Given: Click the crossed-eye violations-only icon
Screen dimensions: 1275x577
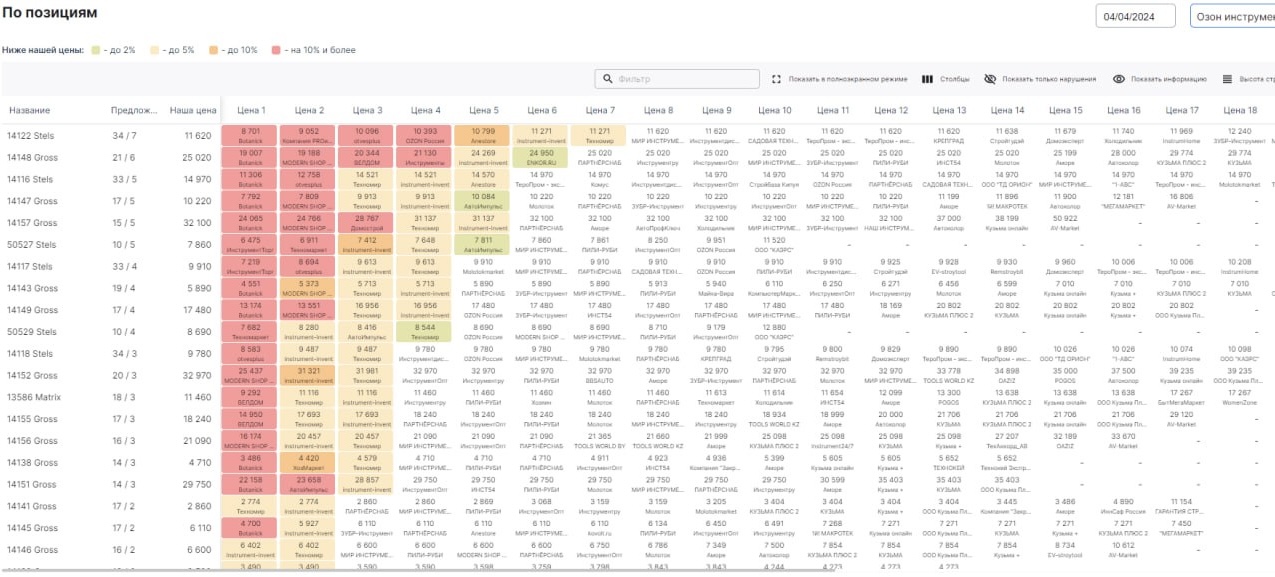Looking at the screenshot, I should pyautogui.click(x=990, y=79).
